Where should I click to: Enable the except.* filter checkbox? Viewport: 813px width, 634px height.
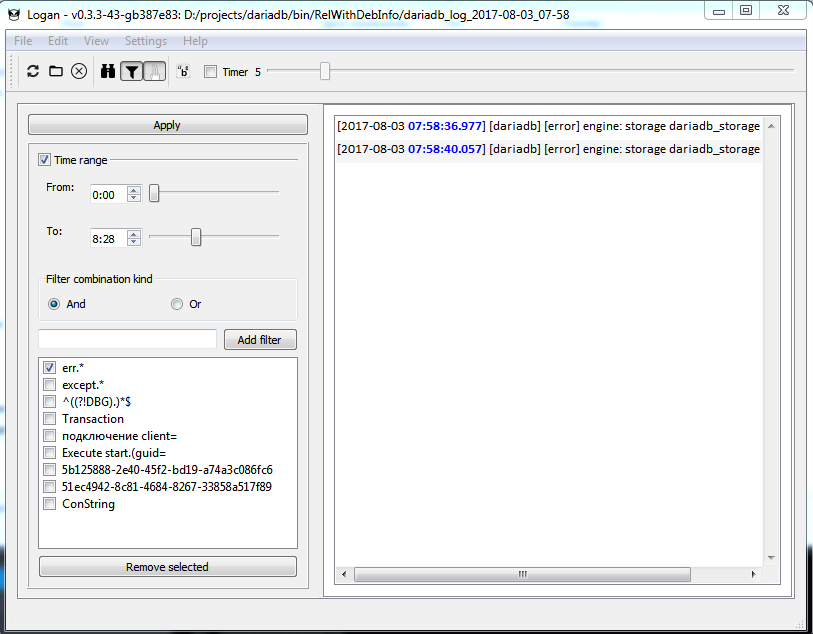[49, 385]
